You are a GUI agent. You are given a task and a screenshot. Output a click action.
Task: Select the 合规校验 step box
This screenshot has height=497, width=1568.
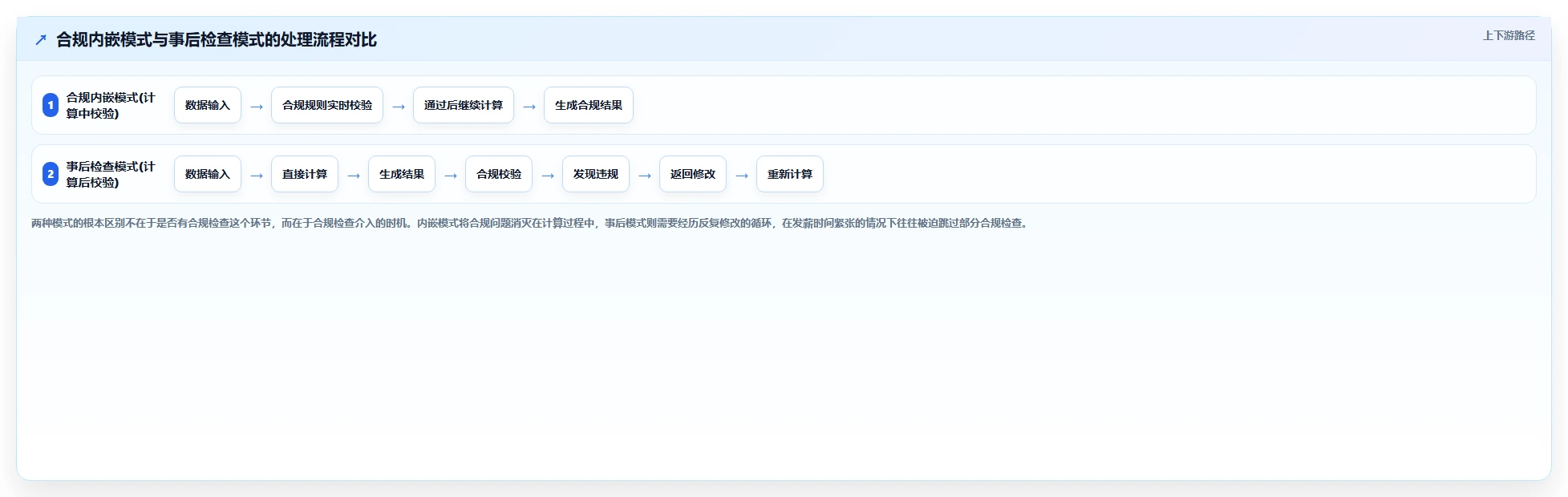point(499,174)
